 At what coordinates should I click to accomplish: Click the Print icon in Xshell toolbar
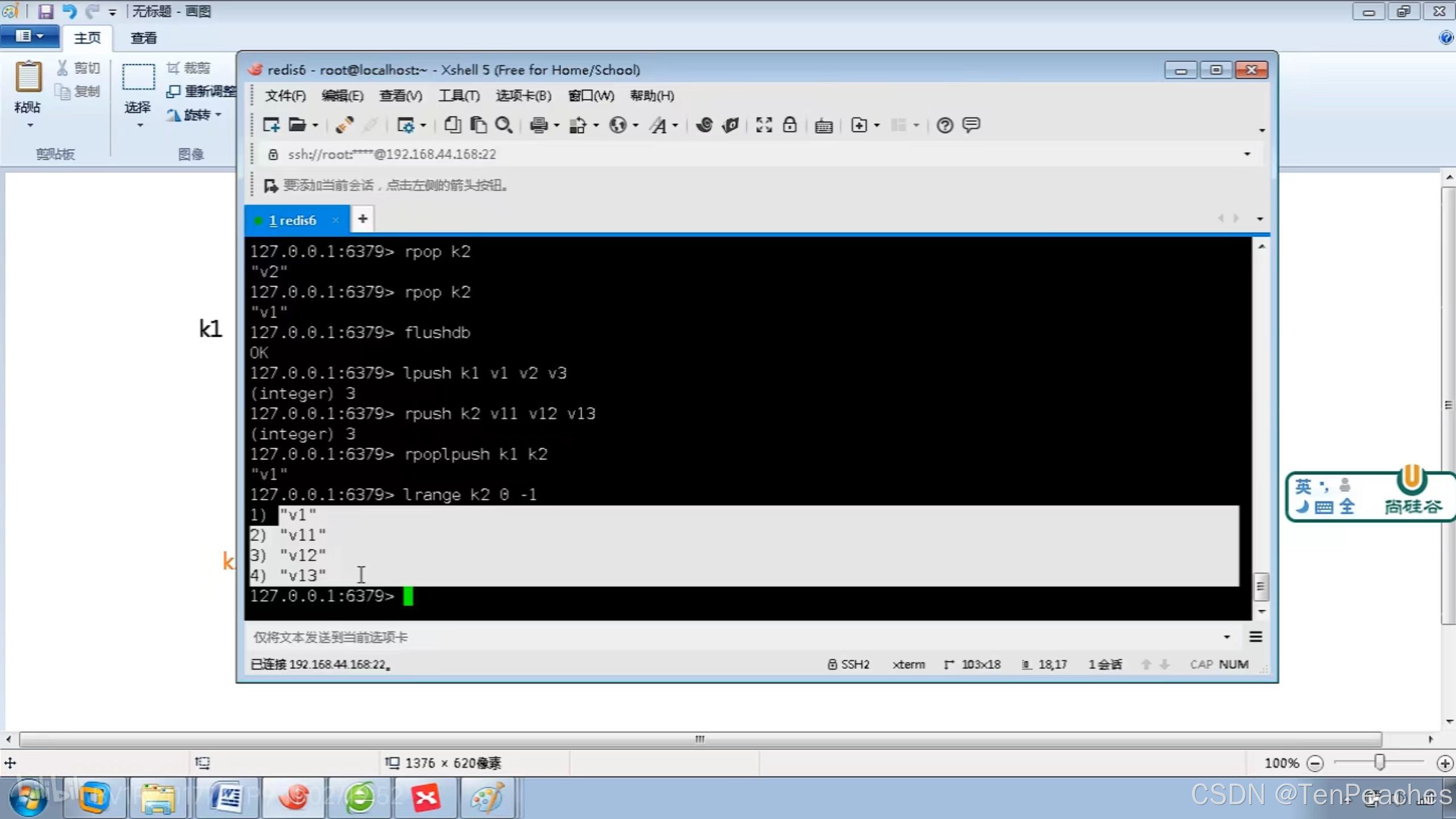tap(538, 125)
